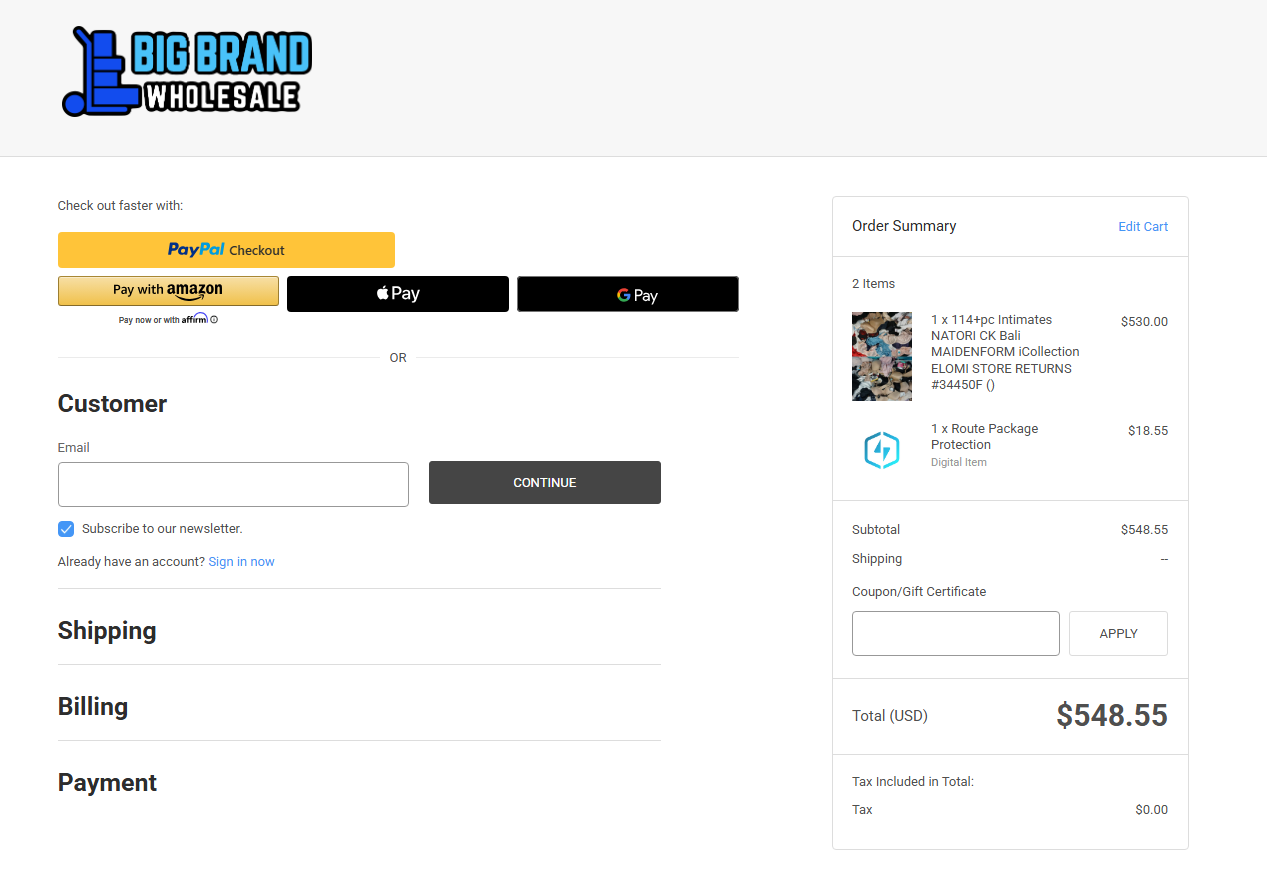The image size is (1267, 889).
Task: Click the Route Package Protection item name
Action: coord(984,436)
